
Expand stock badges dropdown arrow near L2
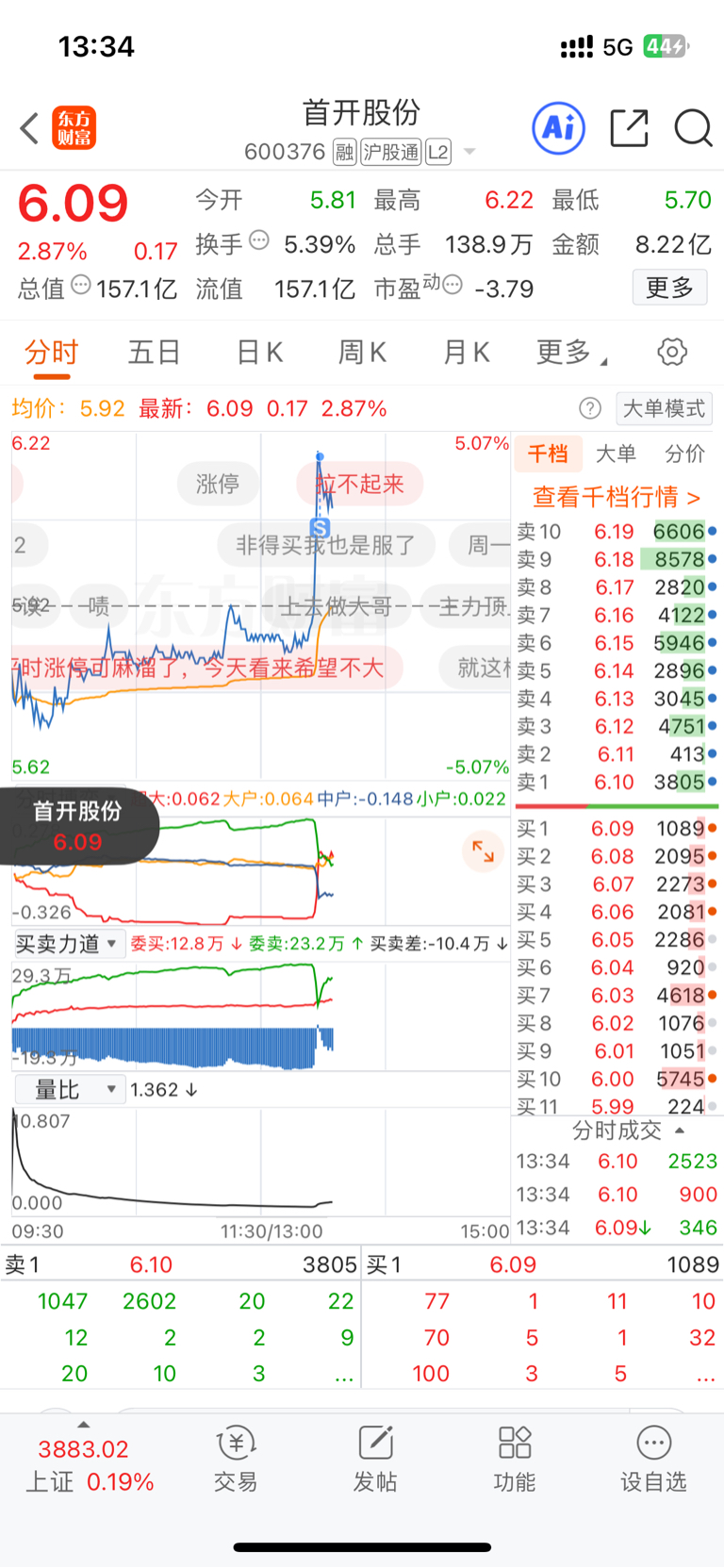[469, 152]
